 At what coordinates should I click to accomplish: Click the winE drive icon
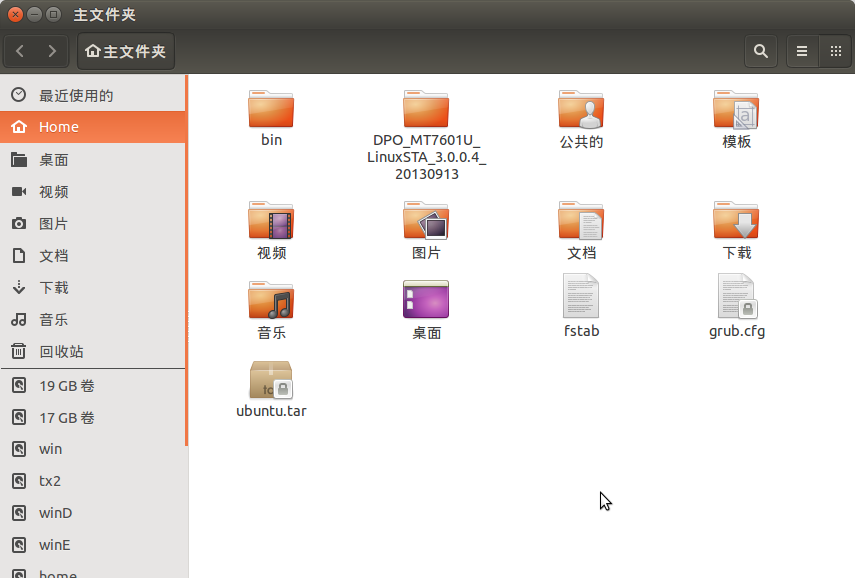point(19,545)
